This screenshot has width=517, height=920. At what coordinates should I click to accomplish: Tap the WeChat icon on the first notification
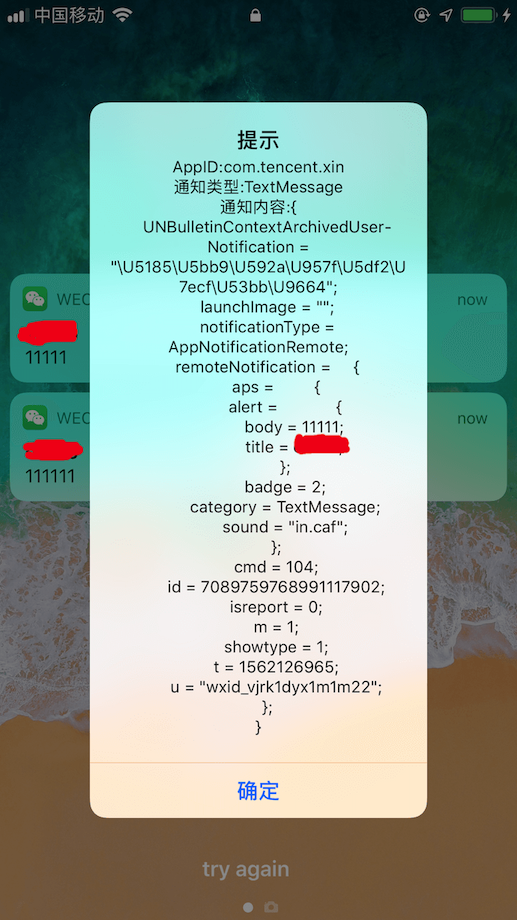coord(35,299)
